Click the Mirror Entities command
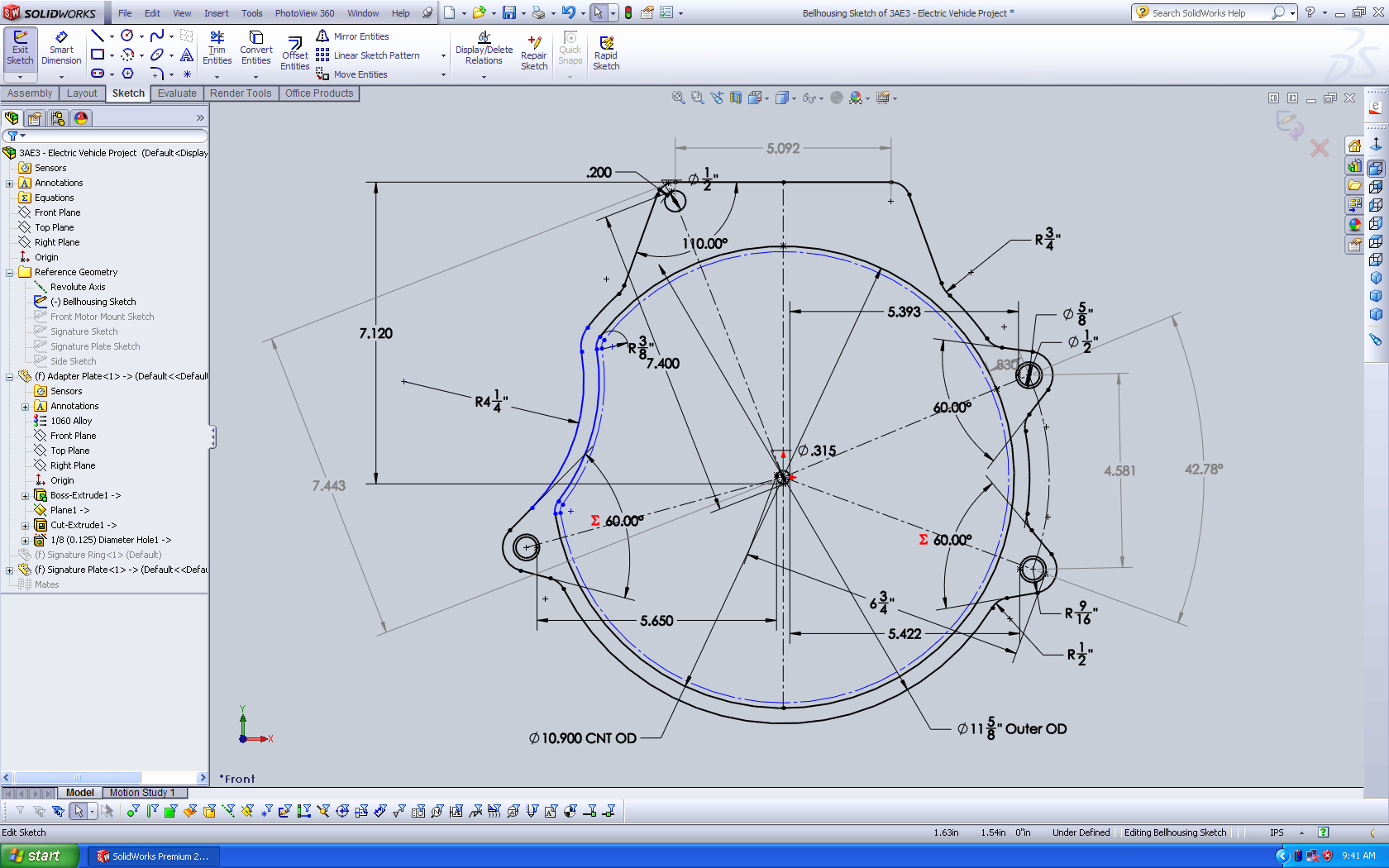1389x868 pixels. point(352,36)
